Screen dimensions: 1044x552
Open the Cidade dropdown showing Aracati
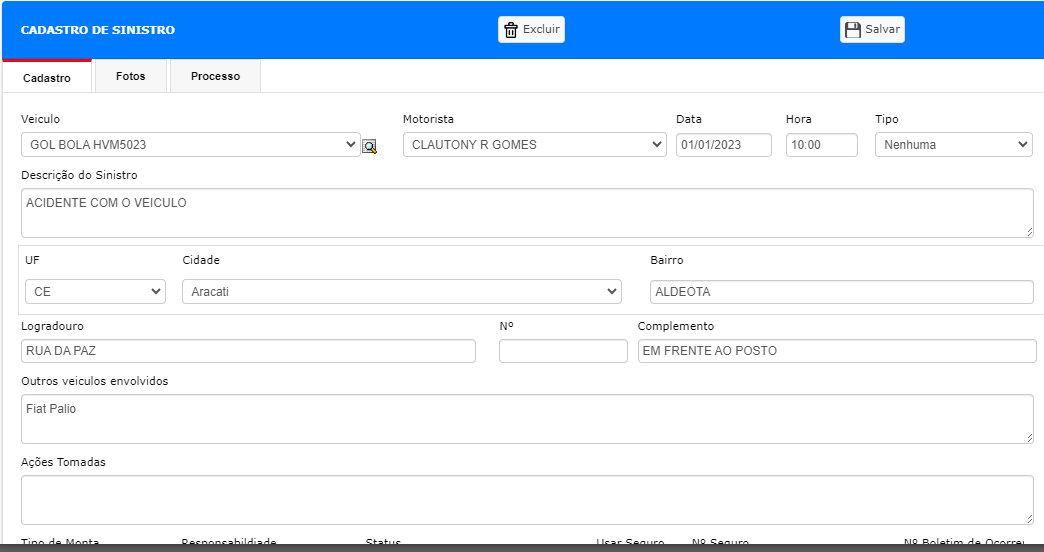401,292
